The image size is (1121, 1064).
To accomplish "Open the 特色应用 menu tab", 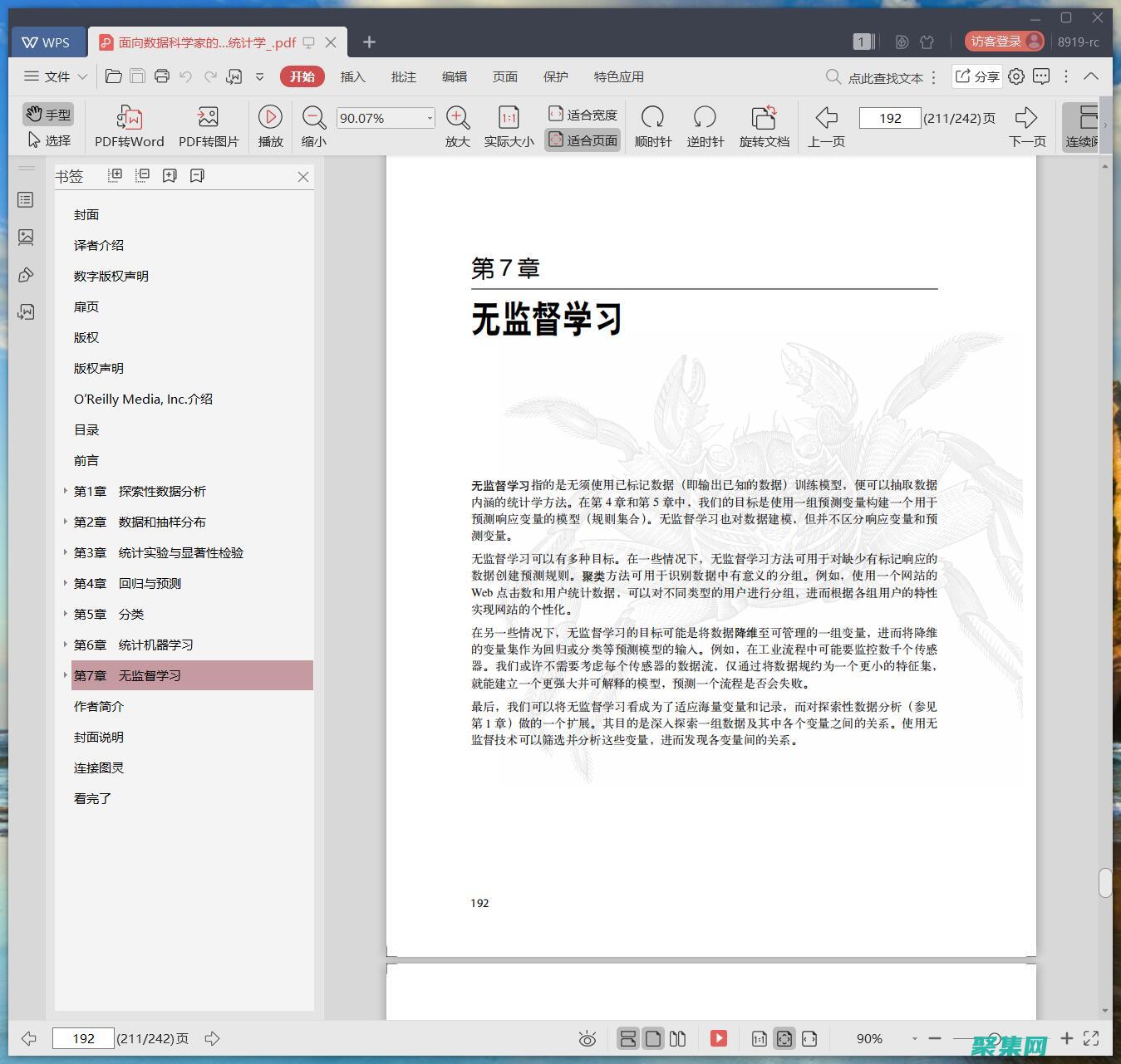I will coord(617,76).
